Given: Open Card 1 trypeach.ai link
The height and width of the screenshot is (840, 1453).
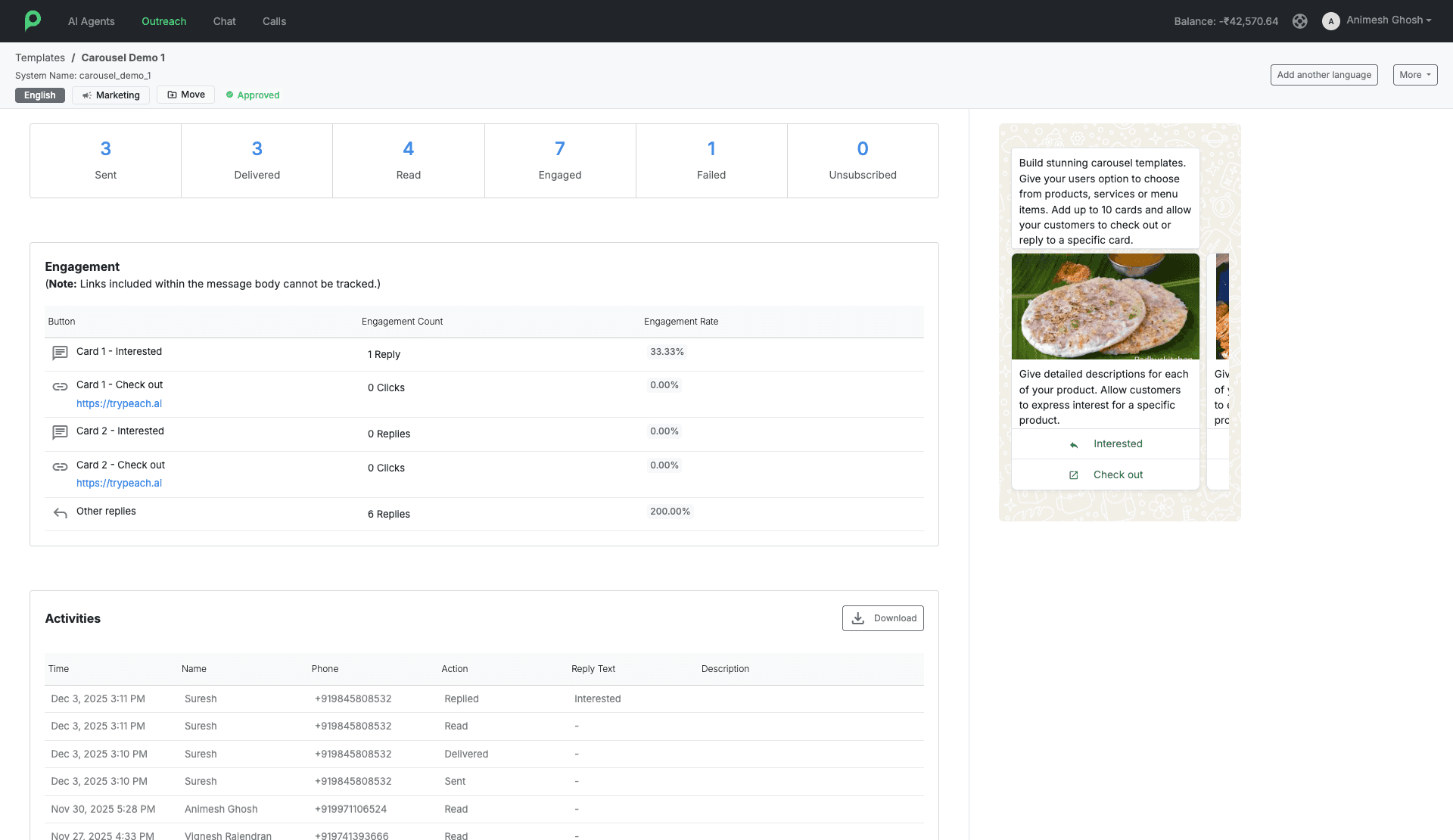Looking at the screenshot, I should click(x=119, y=403).
